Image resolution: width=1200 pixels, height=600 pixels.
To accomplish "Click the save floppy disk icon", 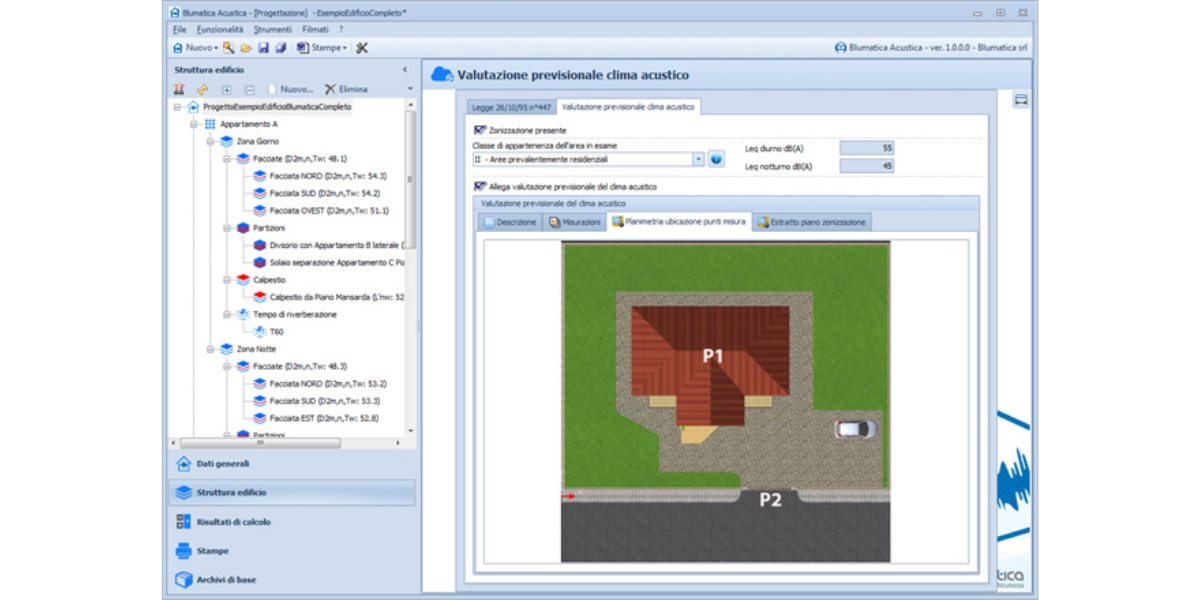I will [x=263, y=48].
